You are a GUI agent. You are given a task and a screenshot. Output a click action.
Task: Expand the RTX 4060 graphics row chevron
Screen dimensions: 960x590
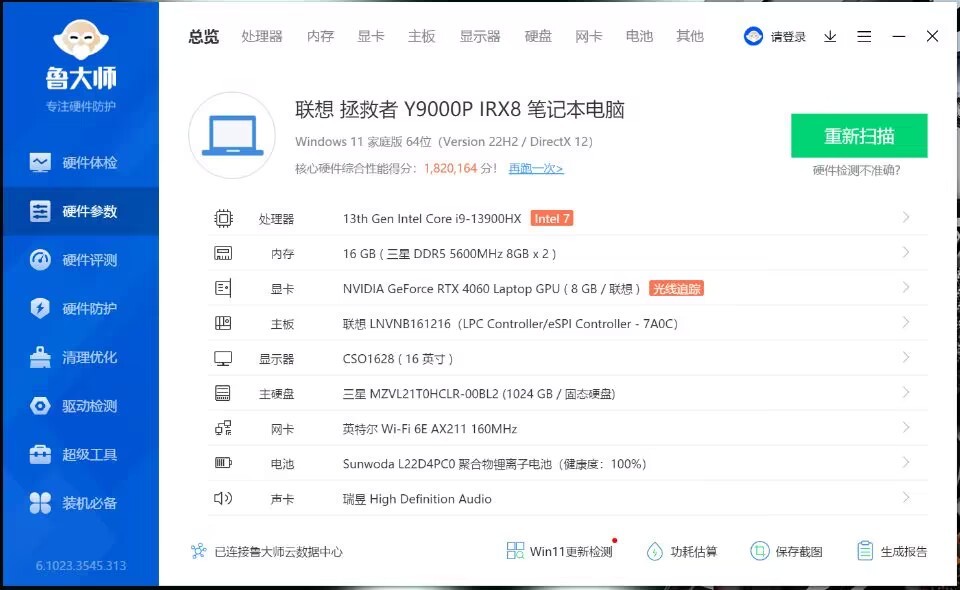click(906, 287)
